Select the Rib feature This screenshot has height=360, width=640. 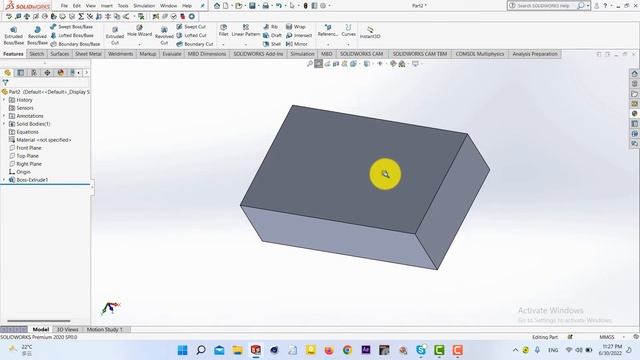(271, 27)
